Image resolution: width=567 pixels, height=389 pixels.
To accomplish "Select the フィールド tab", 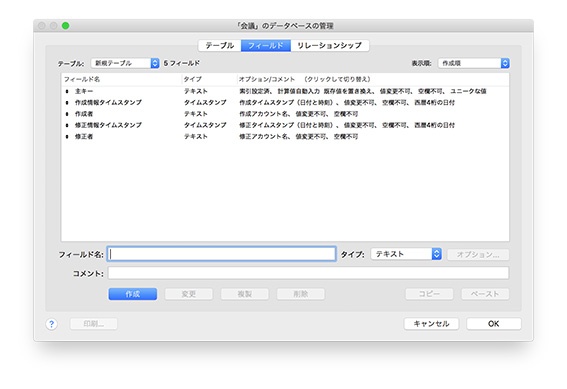I will tap(266, 46).
